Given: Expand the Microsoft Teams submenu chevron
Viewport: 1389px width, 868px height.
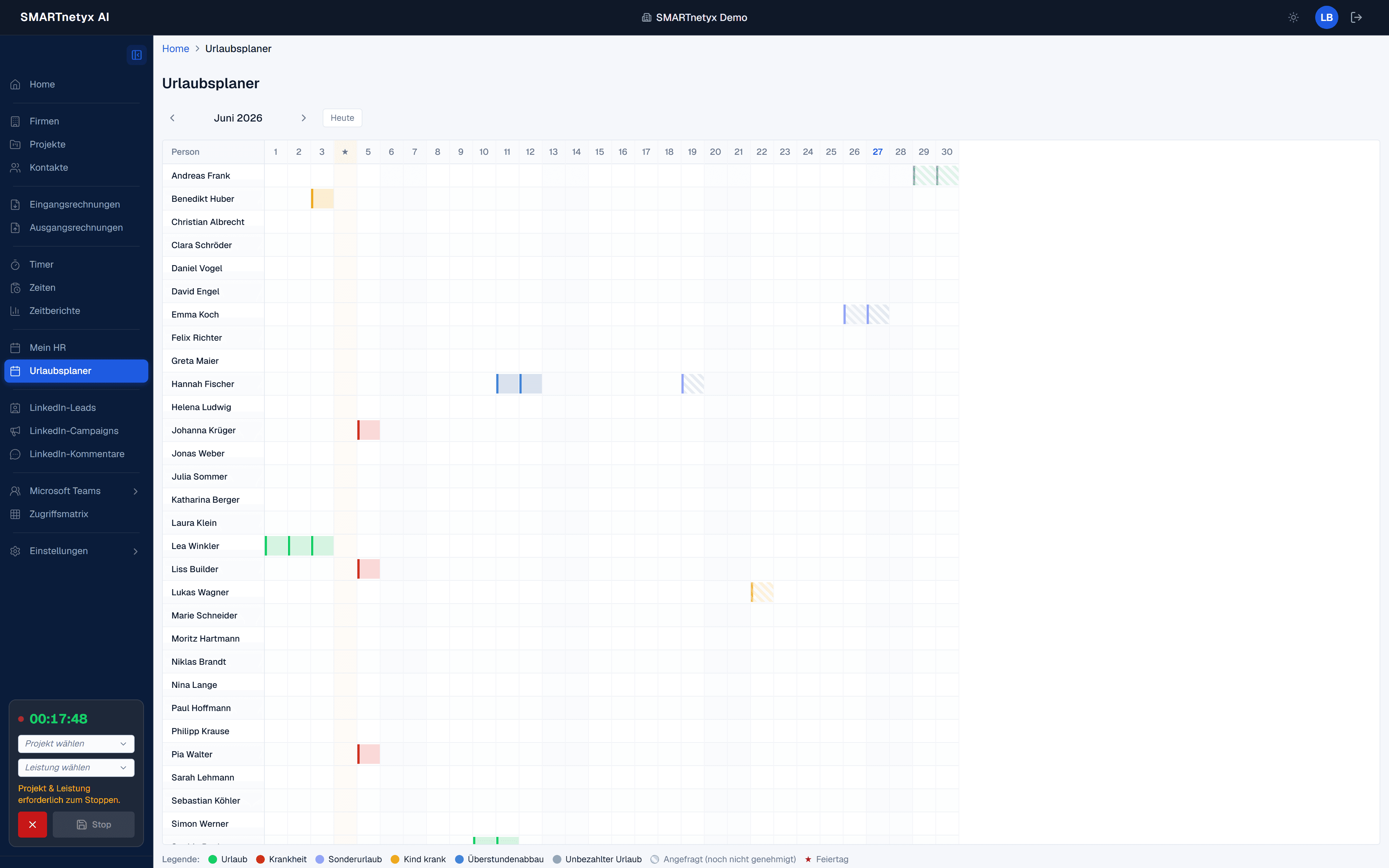Looking at the screenshot, I should pyautogui.click(x=135, y=492).
